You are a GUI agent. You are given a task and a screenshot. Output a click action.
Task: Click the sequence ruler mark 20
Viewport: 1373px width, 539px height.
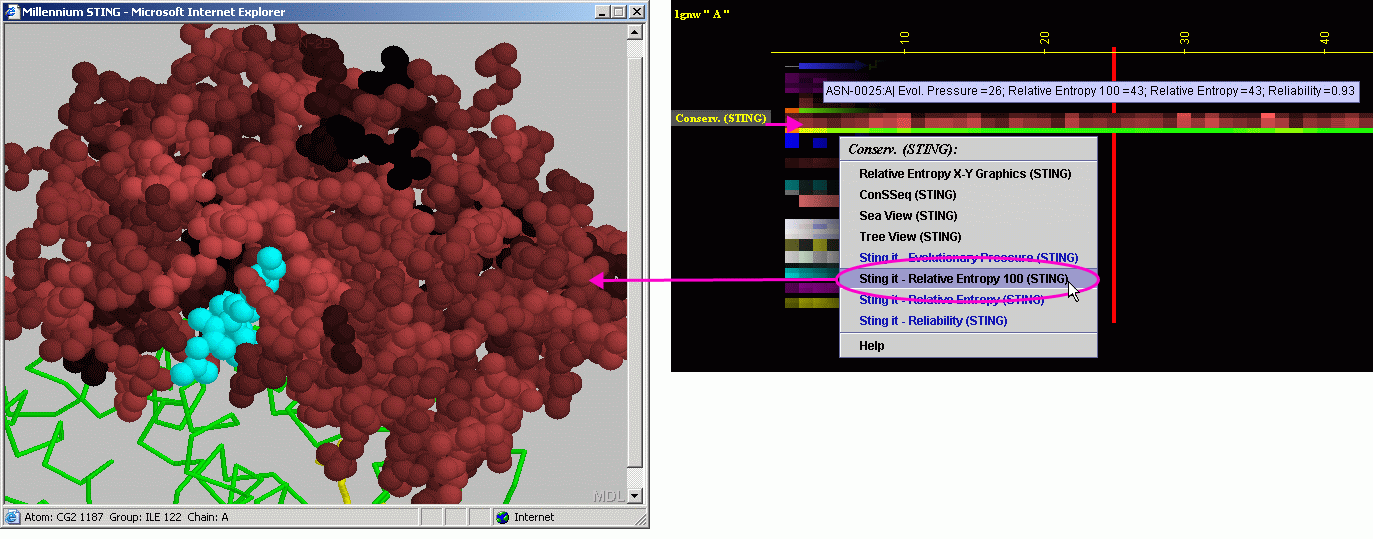point(1044,37)
